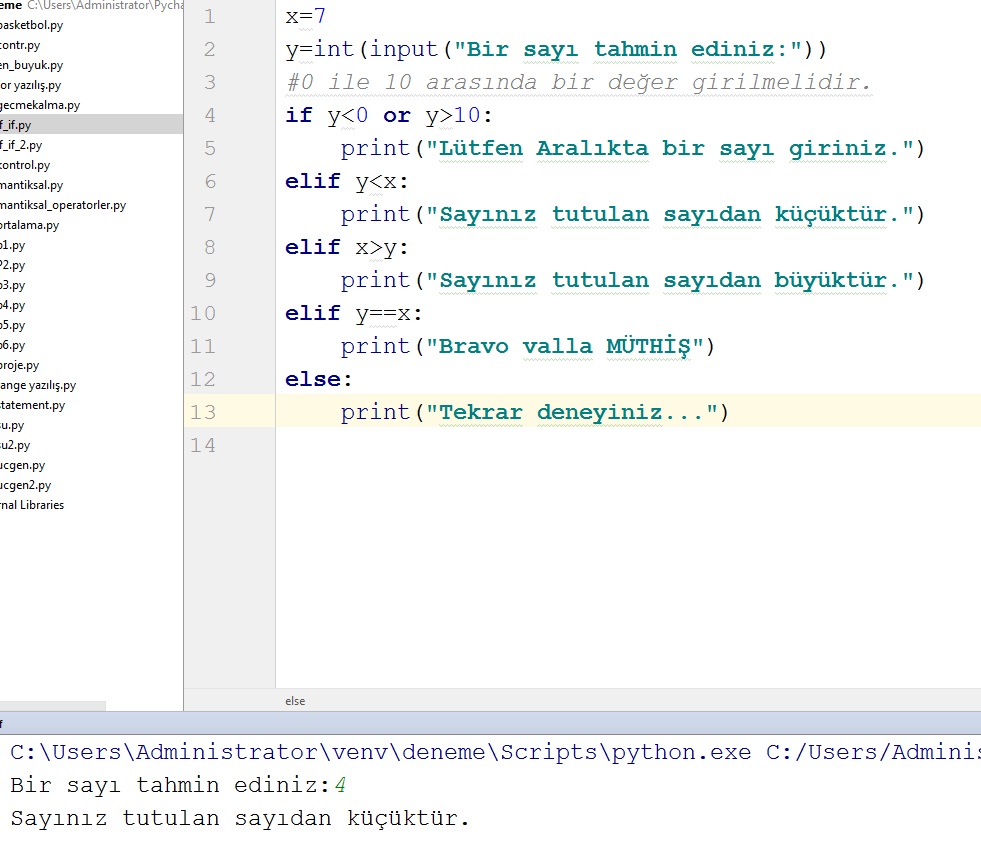Click project panel horizontal scrollbar
The width and height of the screenshot is (981, 851).
click(53, 706)
